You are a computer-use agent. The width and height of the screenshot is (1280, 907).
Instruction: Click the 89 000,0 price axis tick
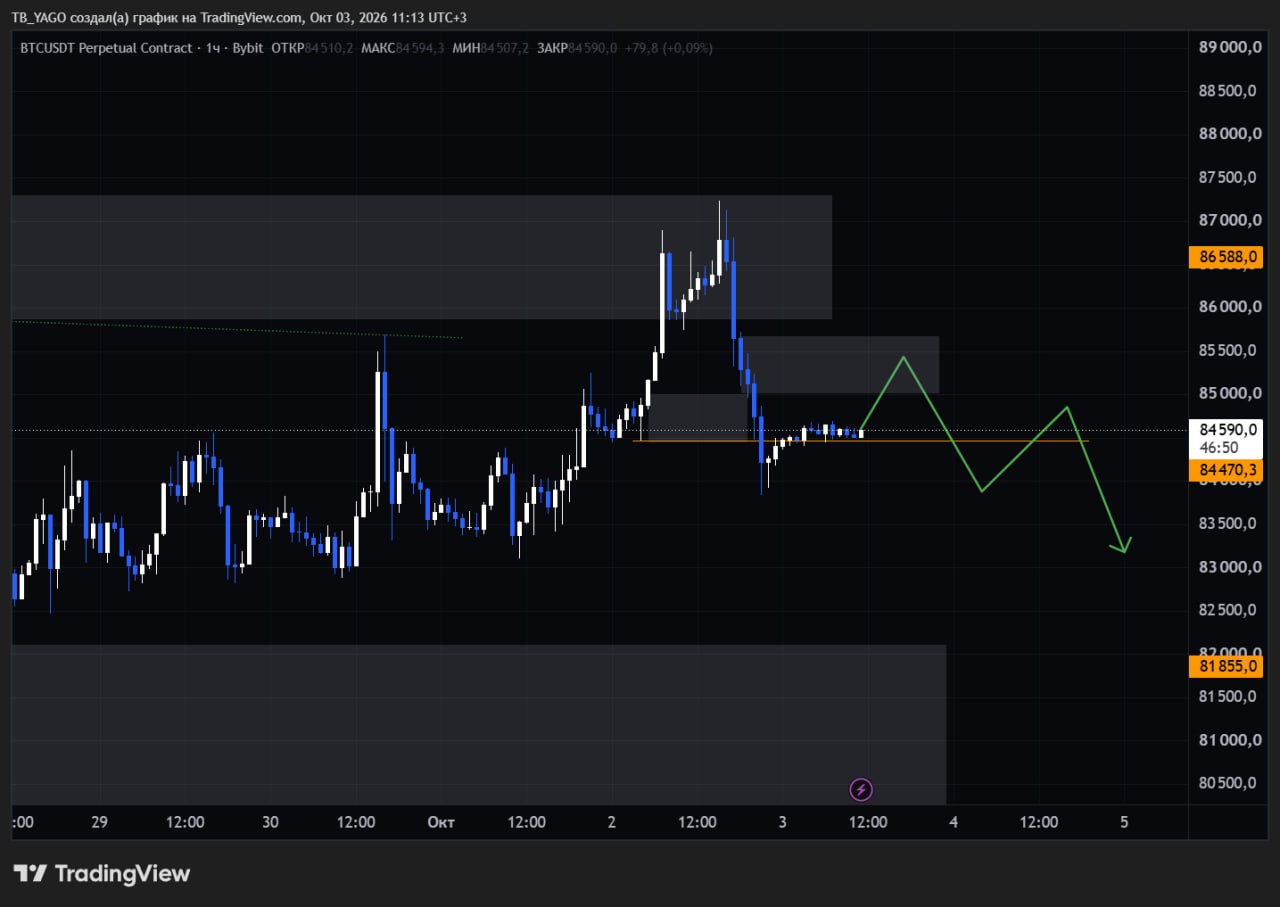(x=1228, y=47)
